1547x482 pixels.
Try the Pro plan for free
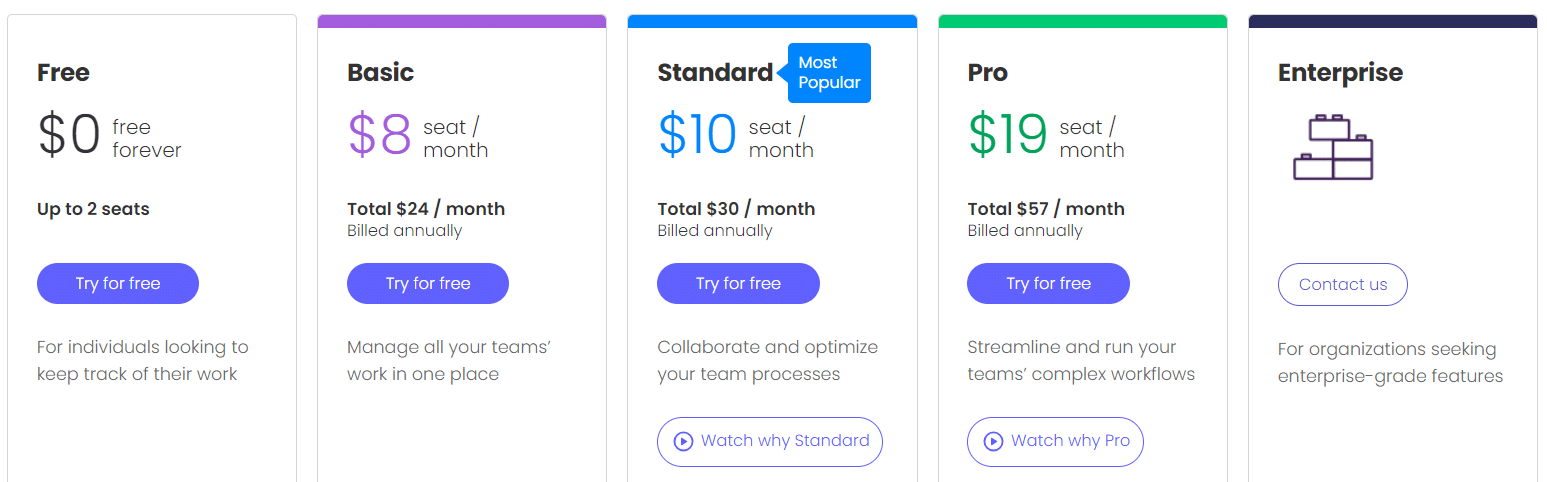(x=1048, y=284)
